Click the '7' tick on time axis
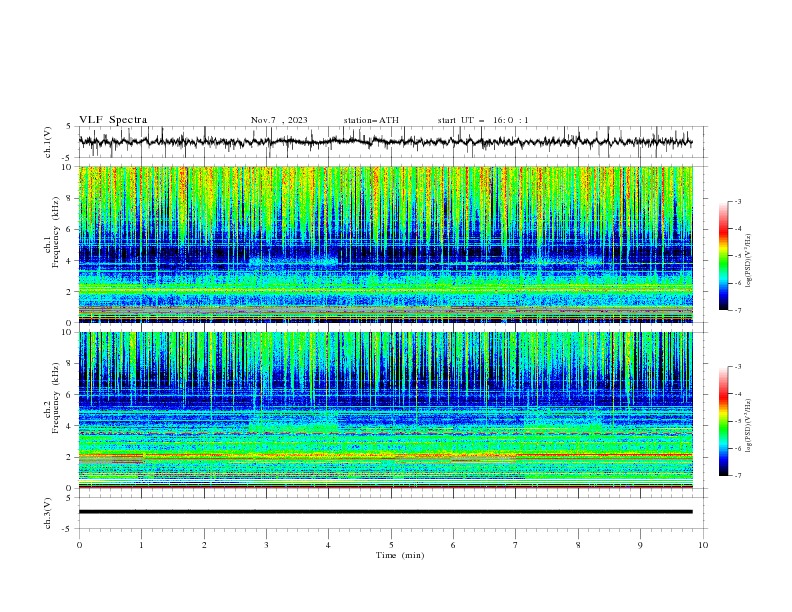This screenshot has height=612, width=792. pyautogui.click(x=516, y=545)
